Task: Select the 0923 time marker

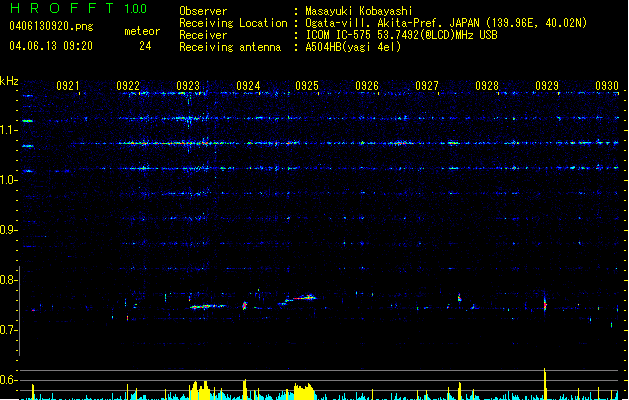Action: pyautogui.click(x=188, y=86)
